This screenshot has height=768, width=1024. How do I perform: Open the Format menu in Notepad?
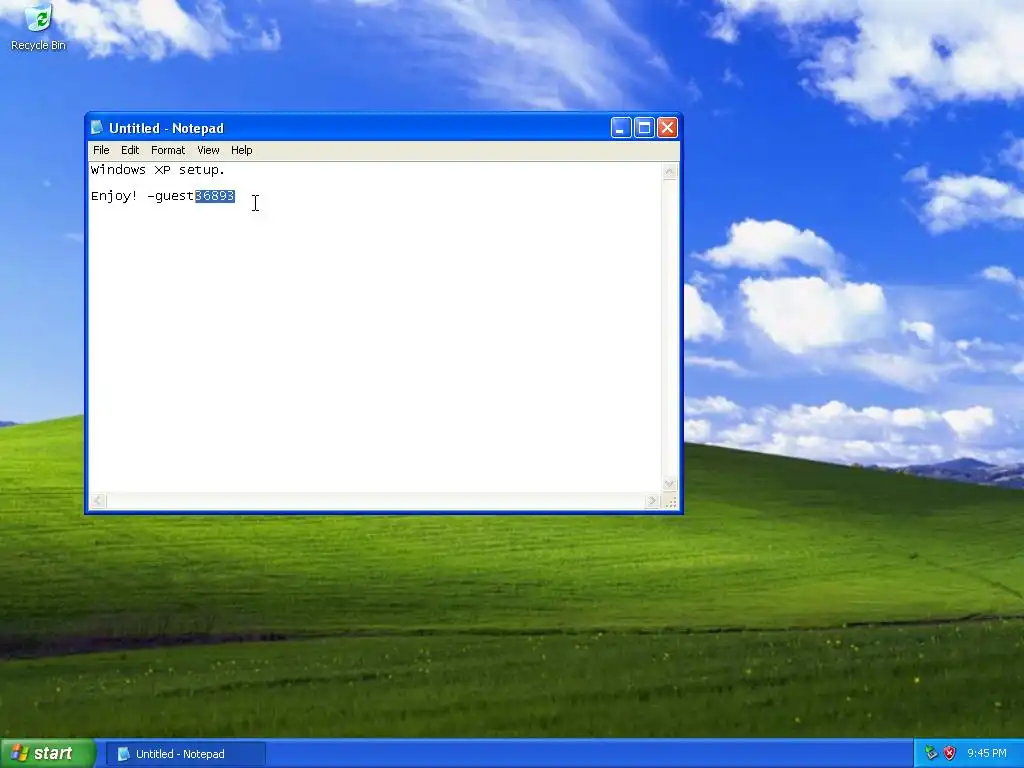pyautogui.click(x=168, y=150)
